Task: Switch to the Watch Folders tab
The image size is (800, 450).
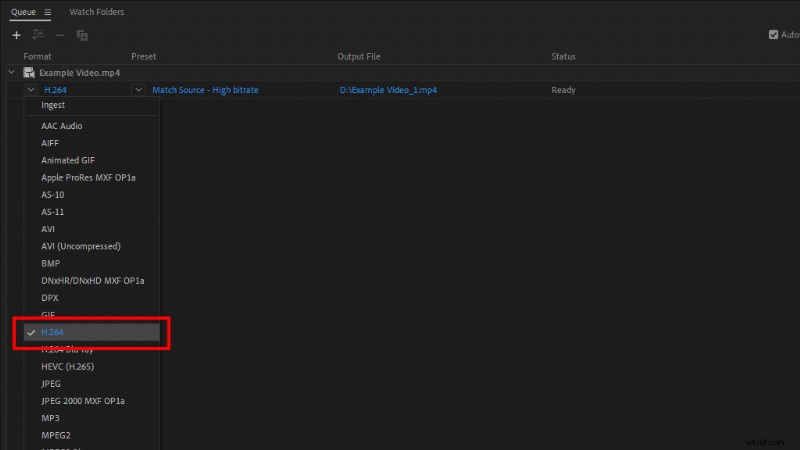Action: point(96,12)
